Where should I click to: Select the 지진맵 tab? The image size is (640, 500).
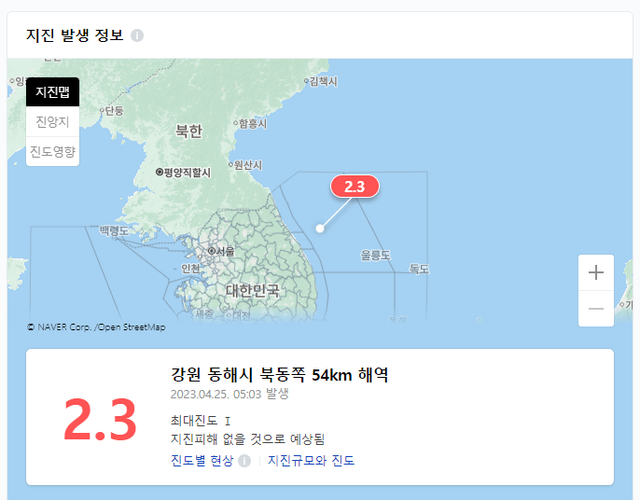(53, 92)
